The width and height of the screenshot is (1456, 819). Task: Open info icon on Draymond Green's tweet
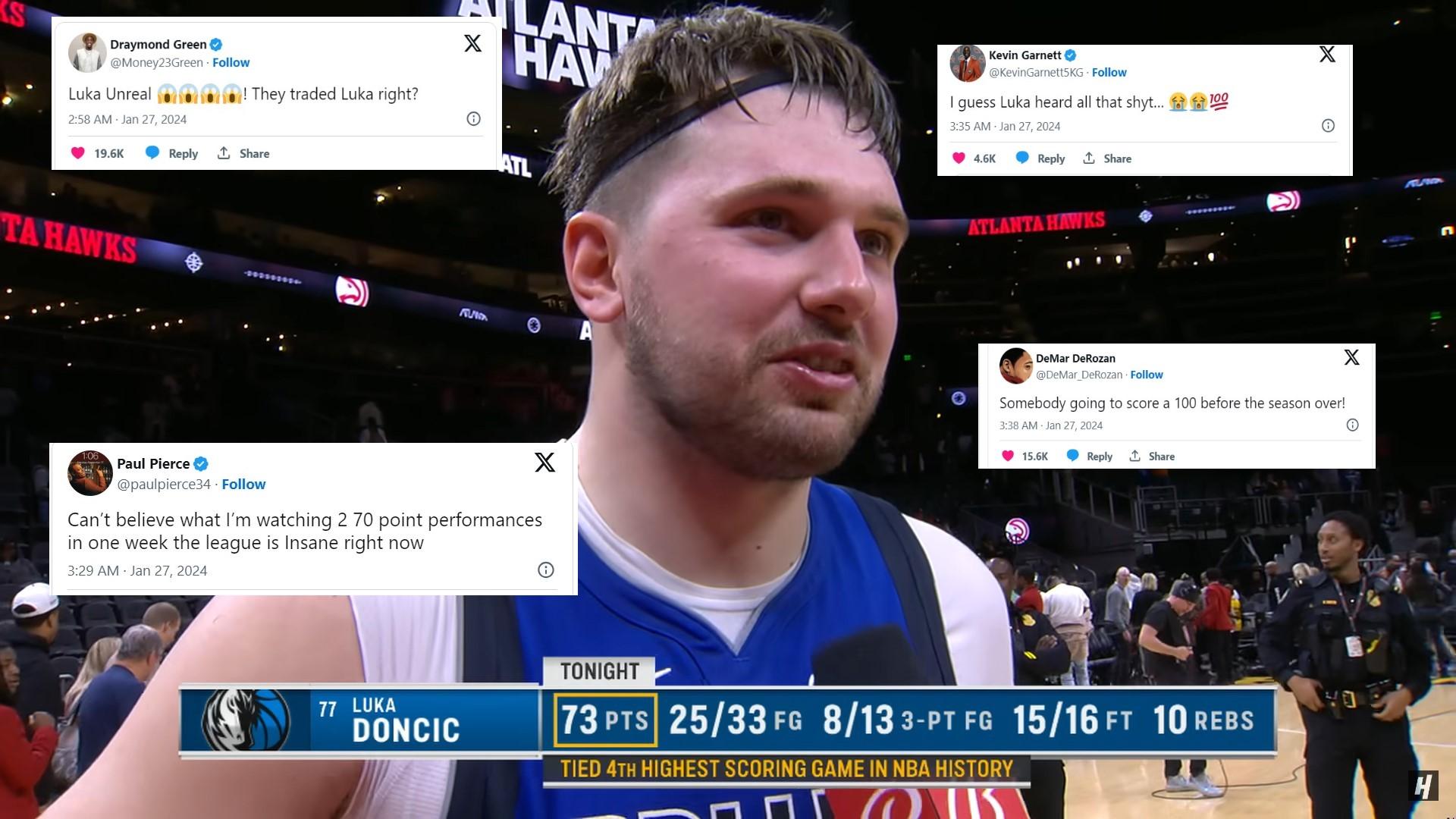coord(473,118)
